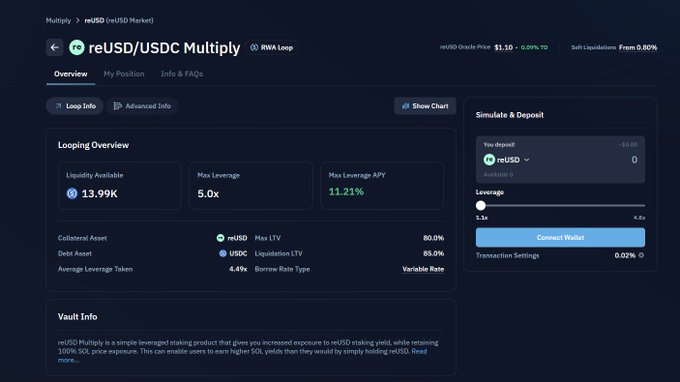Go back using the left arrow button
Screen dimensions: 680x382
point(55,47)
